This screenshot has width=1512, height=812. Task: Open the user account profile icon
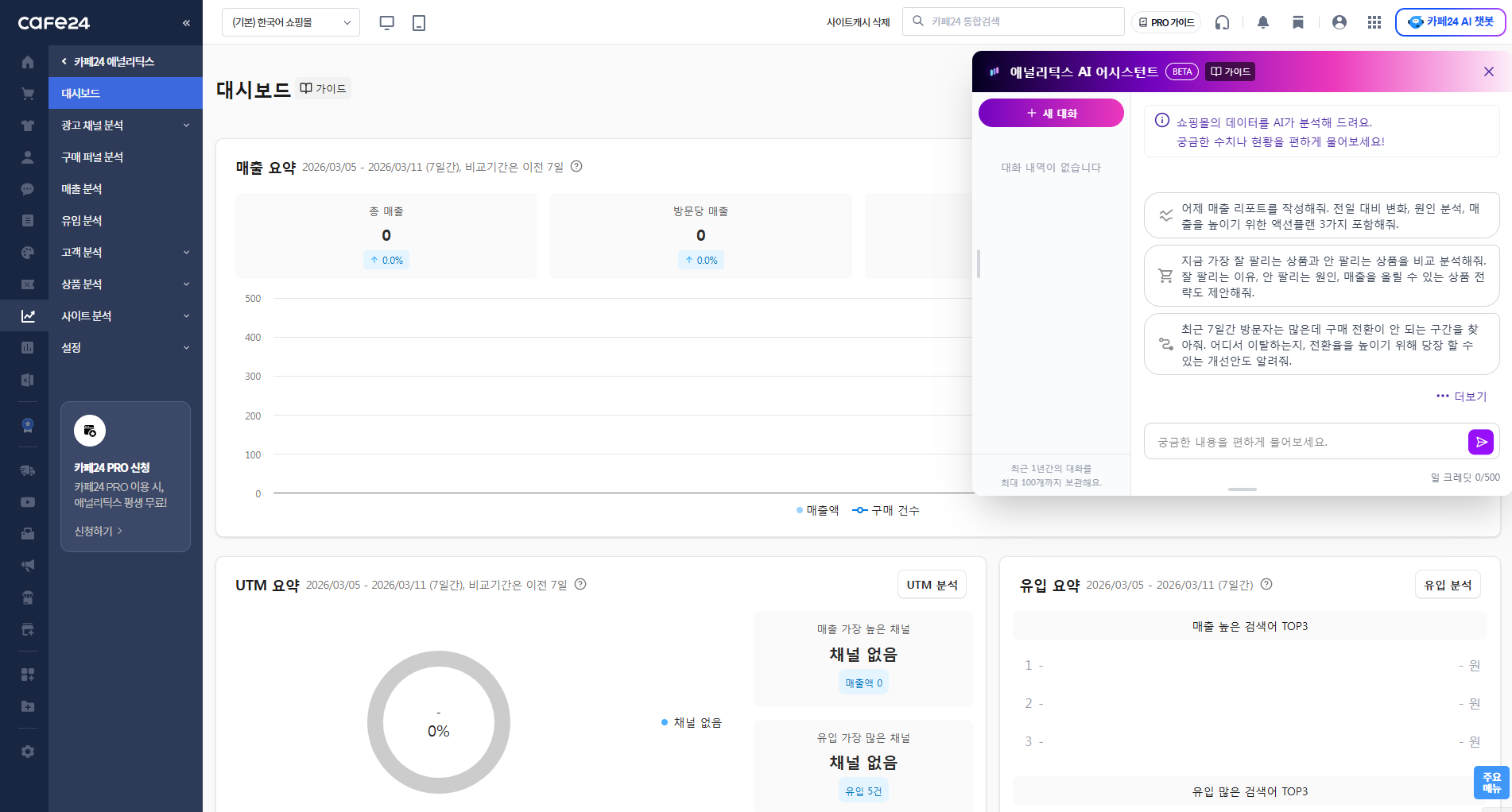tap(1339, 22)
